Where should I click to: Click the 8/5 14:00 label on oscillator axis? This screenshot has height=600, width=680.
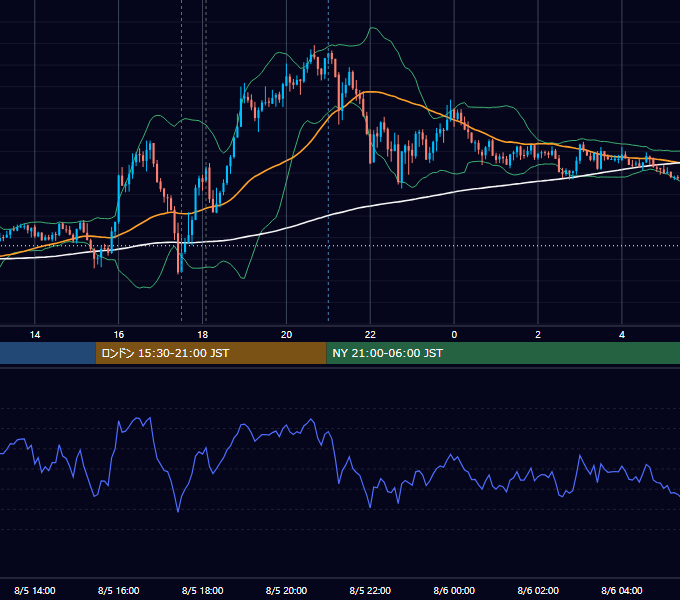35,590
